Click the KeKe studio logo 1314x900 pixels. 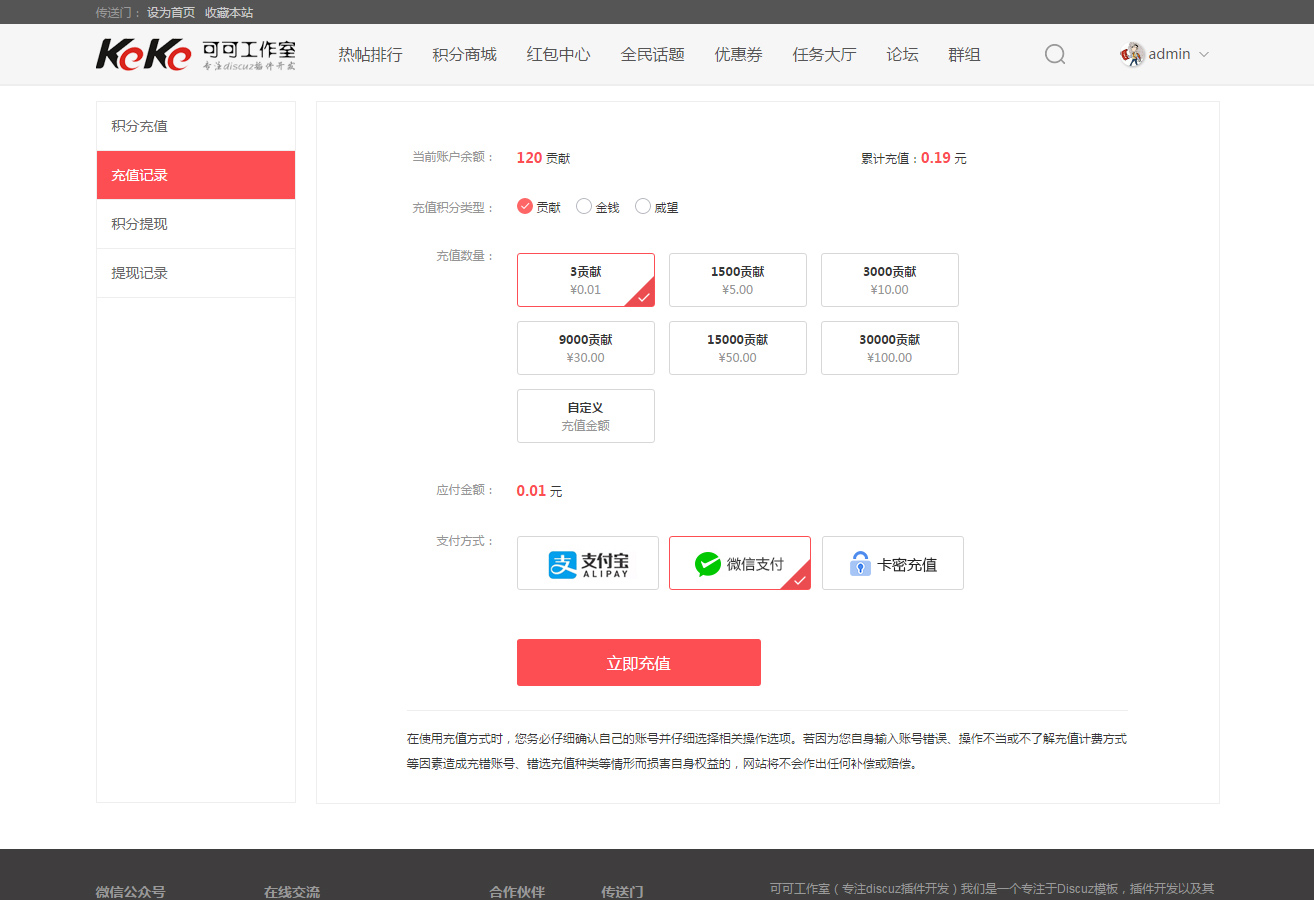(195, 54)
